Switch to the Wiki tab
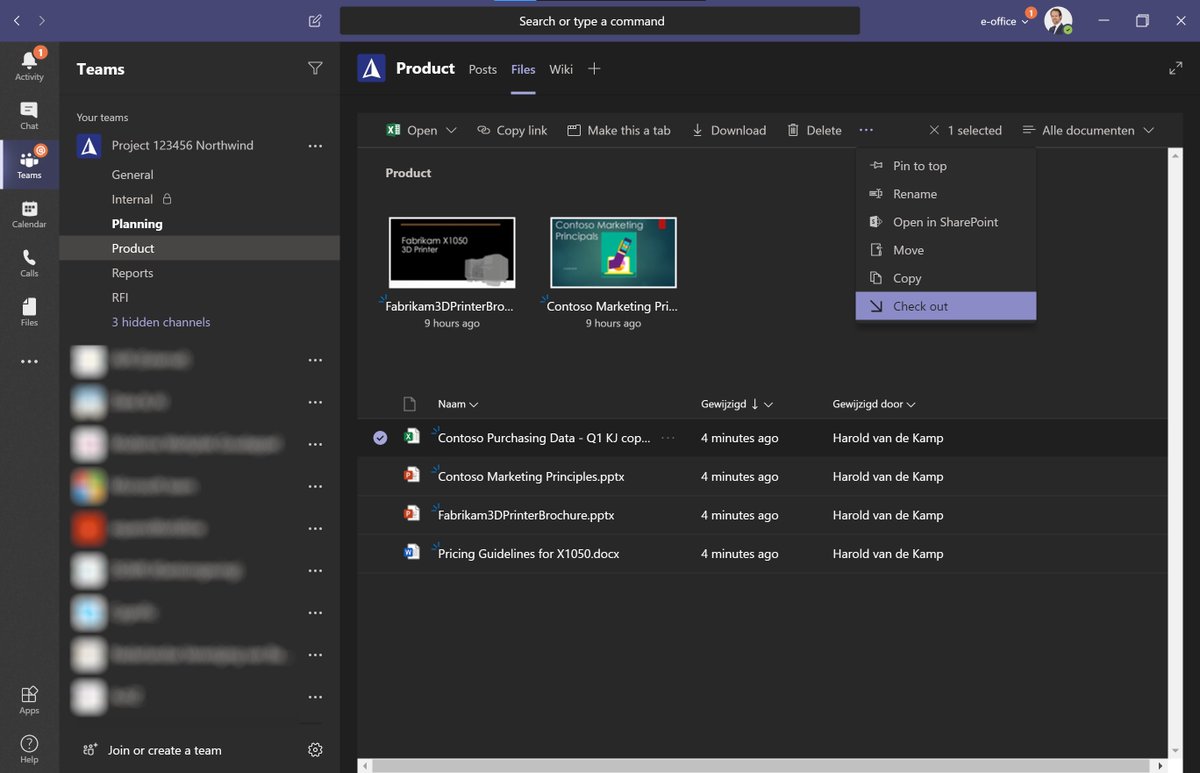This screenshot has height=773, width=1200. click(x=561, y=69)
